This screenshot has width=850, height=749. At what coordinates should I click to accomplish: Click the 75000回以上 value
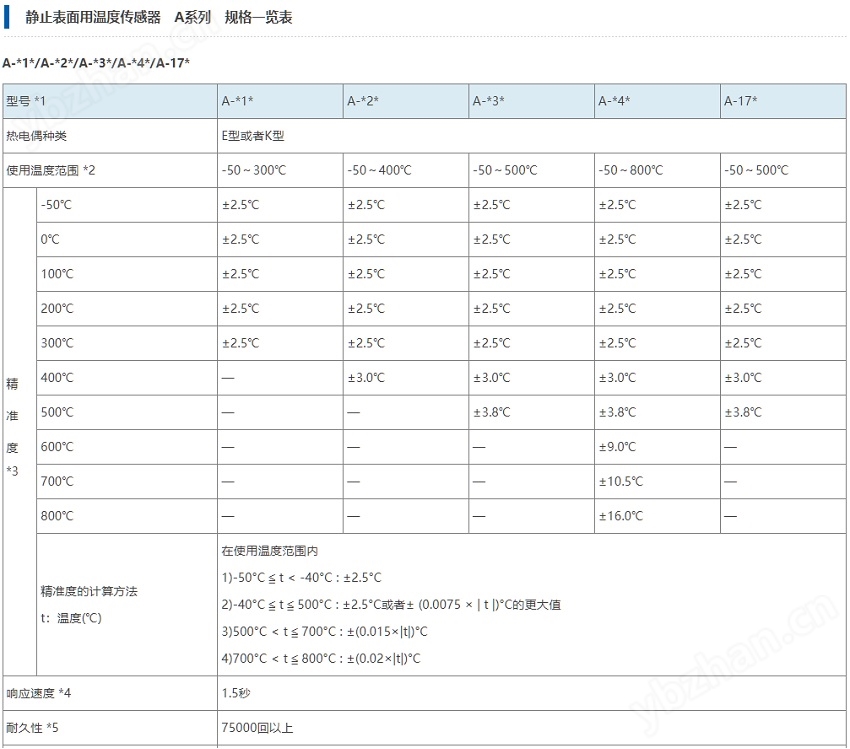pos(257,728)
